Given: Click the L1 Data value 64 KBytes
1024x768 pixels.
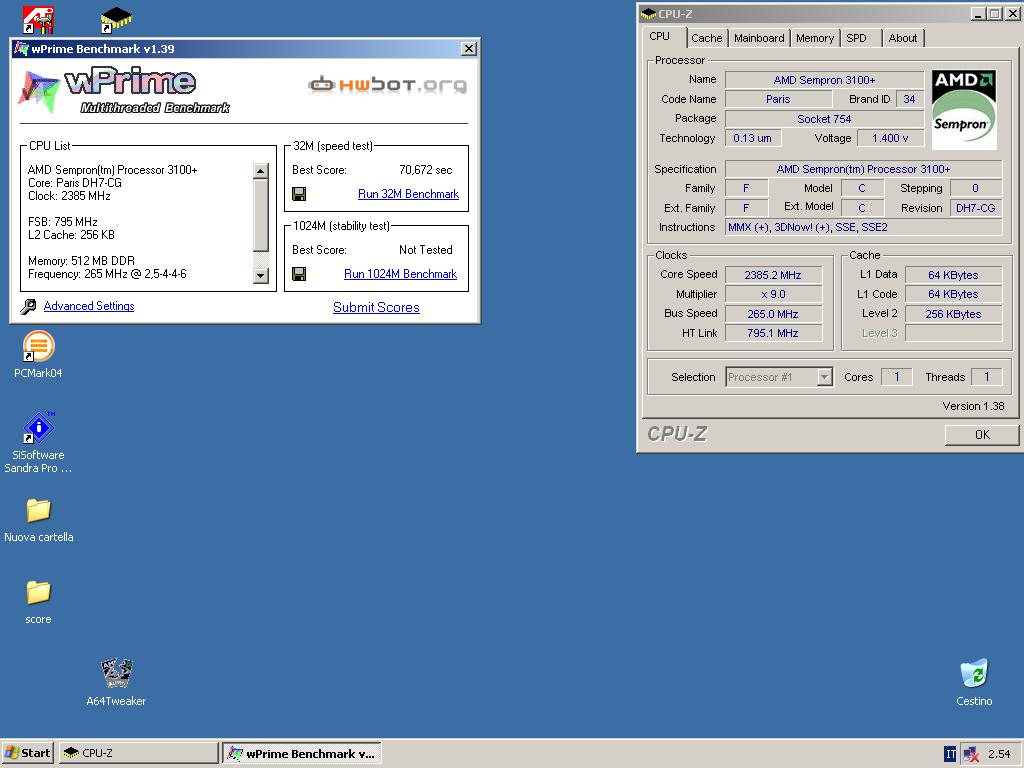Looking at the screenshot, I should 953,275.
